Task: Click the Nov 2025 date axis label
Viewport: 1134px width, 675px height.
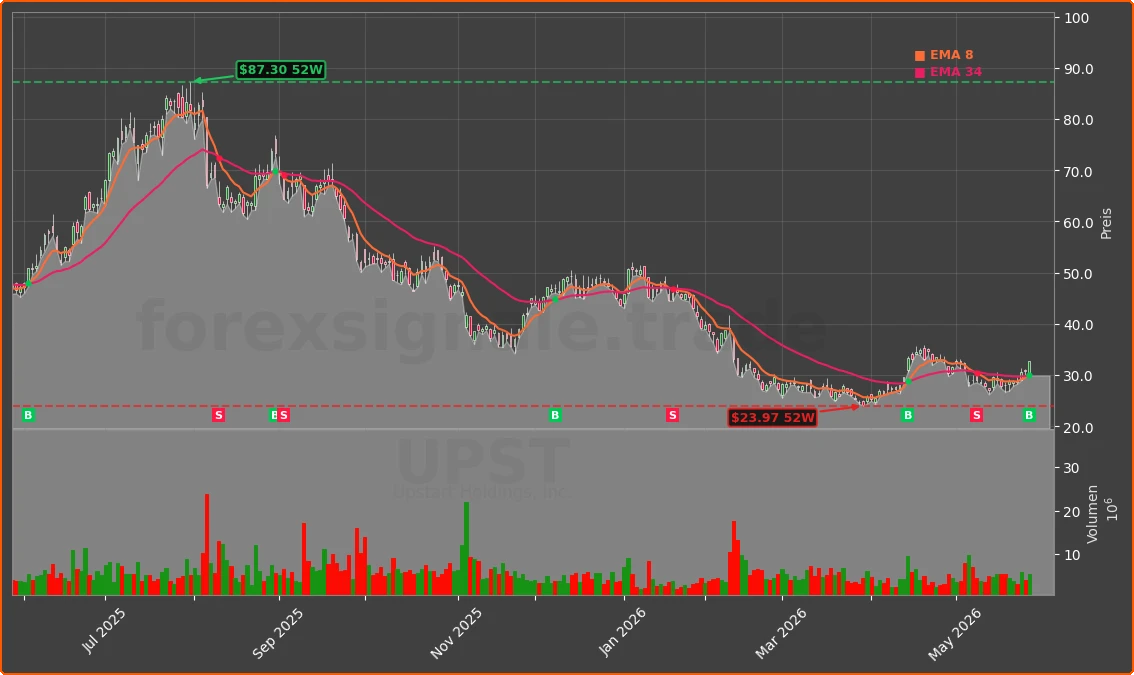Action: [456, 634]
